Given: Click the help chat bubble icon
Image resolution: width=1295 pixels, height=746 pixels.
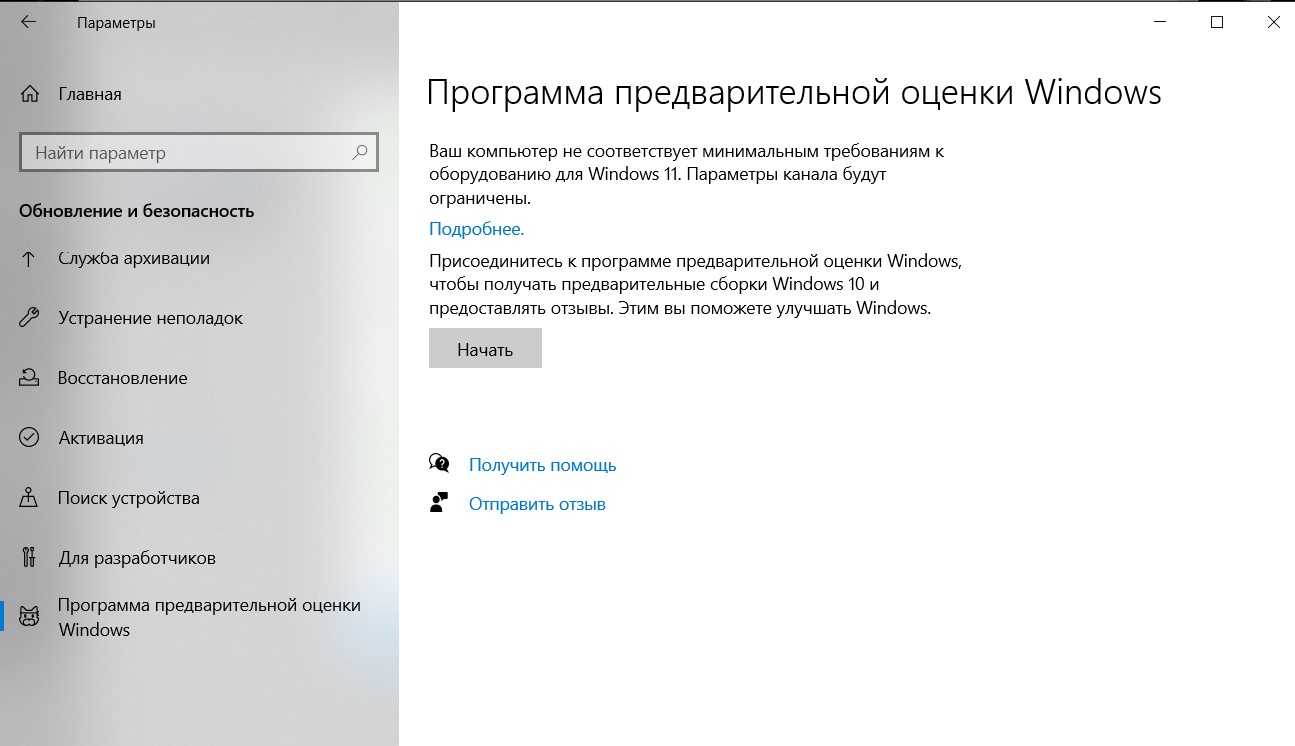Looking at the screenshot, I should [x=439, y=463].
